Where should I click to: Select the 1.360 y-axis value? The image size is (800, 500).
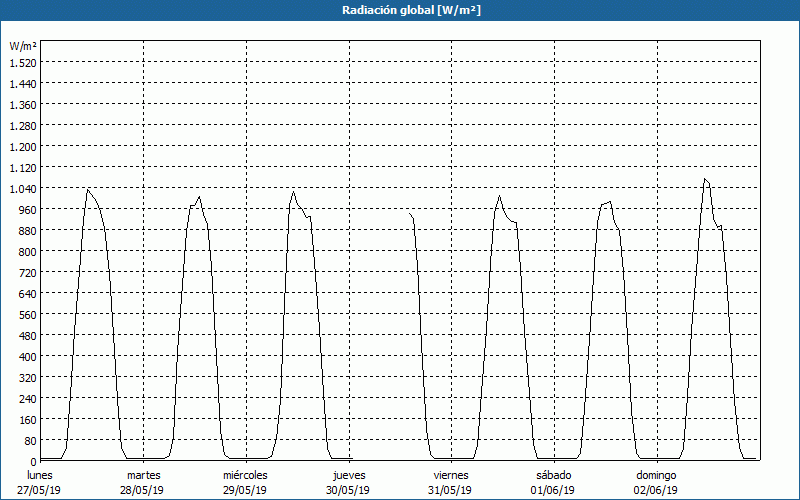[x=23, y=105]
